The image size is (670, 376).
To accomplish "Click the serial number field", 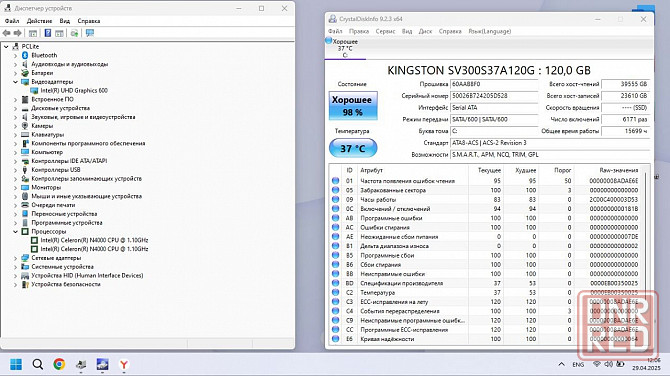I will click(x=494, y=96).
